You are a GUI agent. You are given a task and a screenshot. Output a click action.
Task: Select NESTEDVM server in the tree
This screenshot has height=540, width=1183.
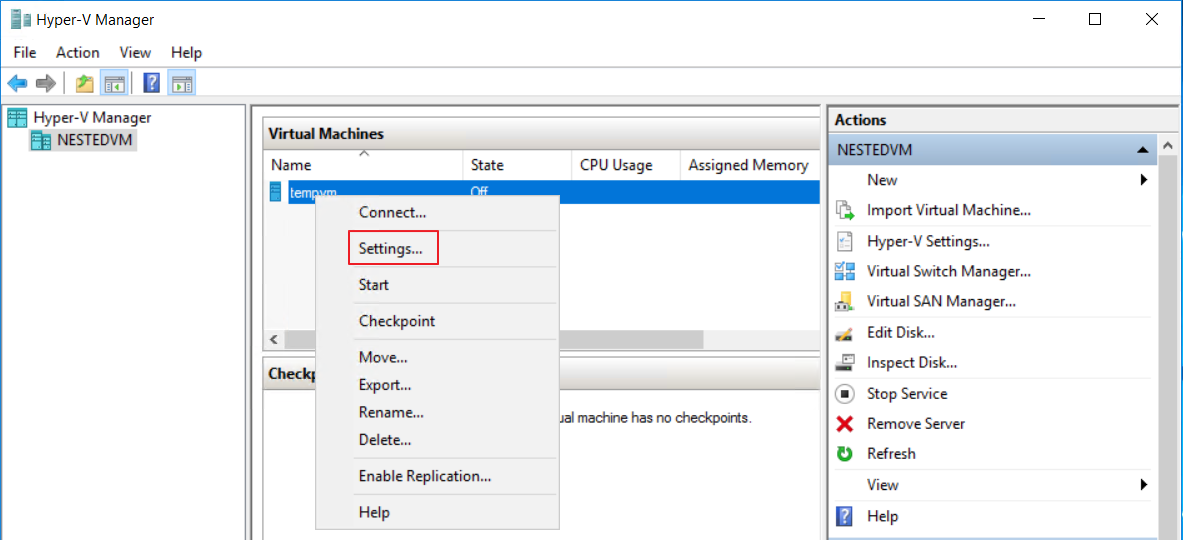tap(94, 140)
